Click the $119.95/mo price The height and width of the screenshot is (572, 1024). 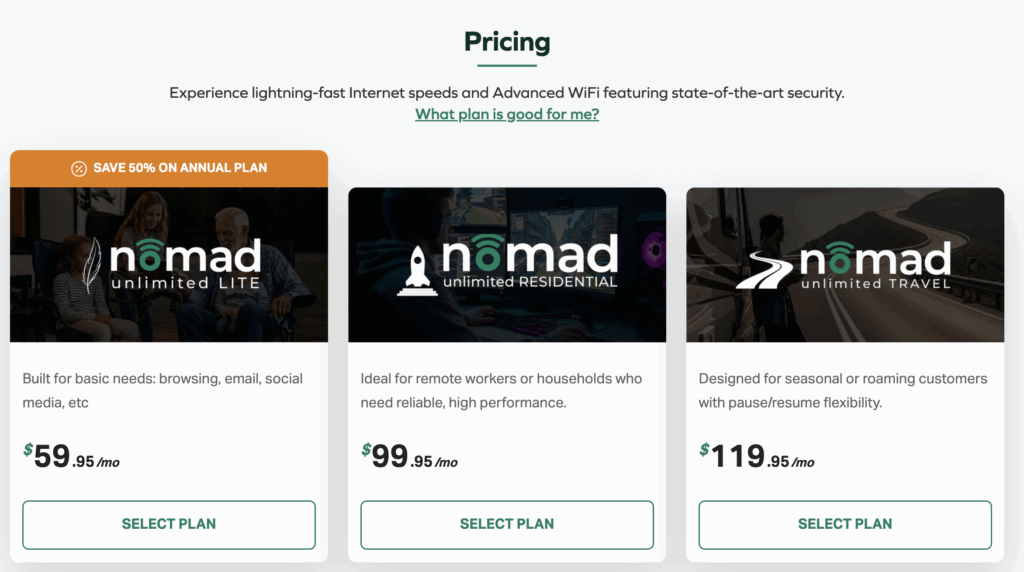[757, 458]
